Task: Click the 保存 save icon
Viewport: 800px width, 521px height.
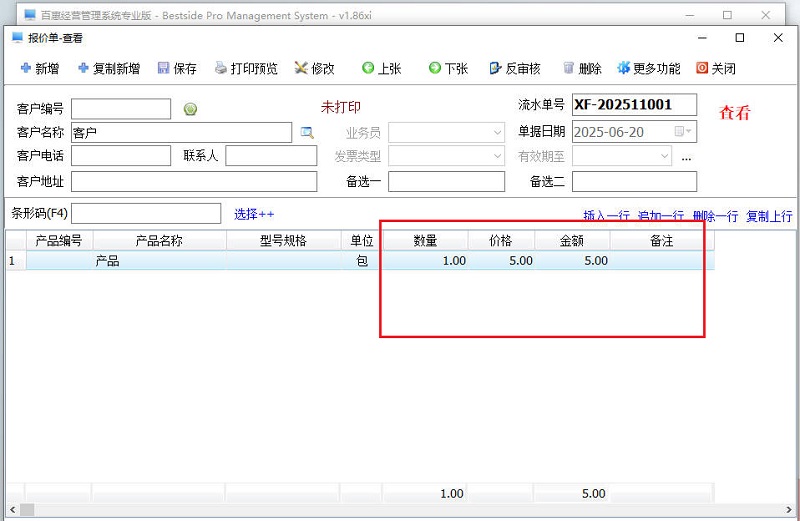Action: pyautogui.click(x=163, y=68)
